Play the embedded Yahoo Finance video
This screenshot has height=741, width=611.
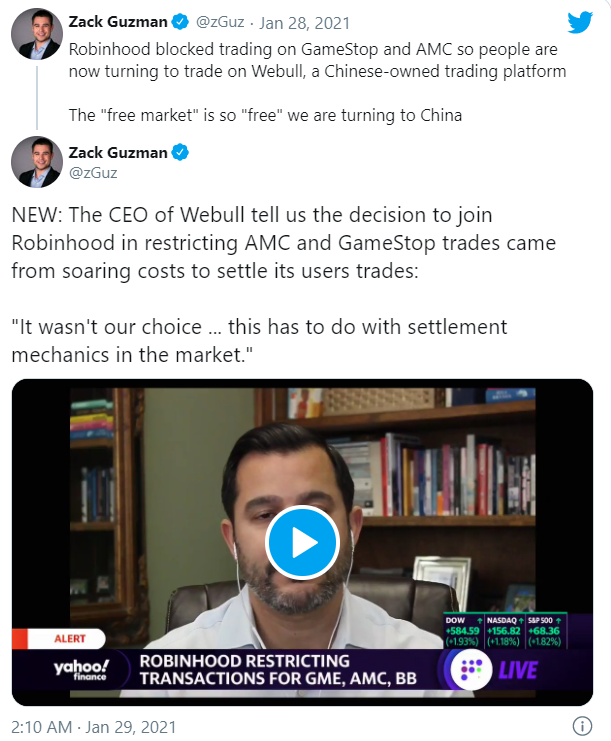point(302,542)
